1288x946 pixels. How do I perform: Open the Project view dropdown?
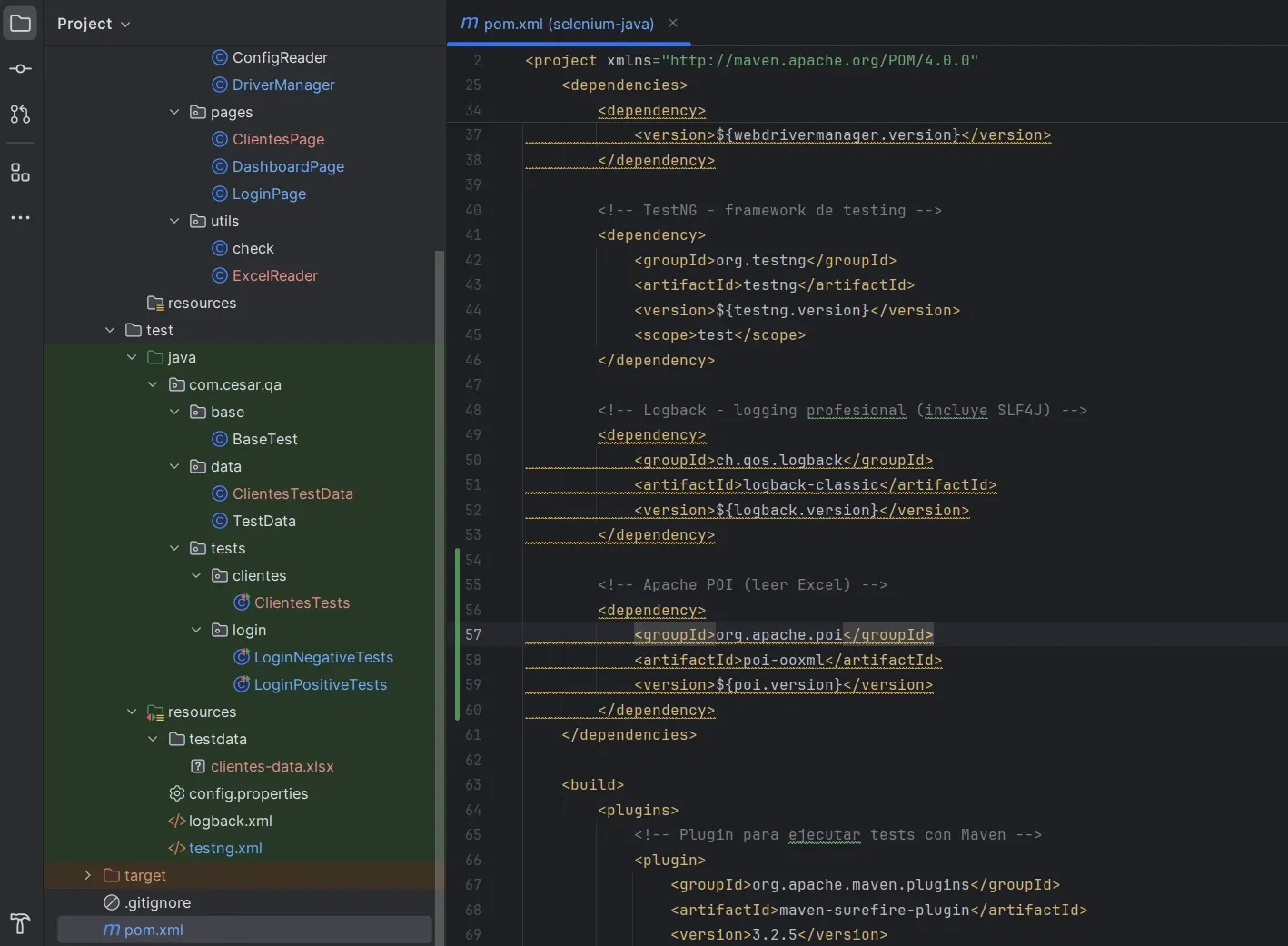click(x=94, y=24)
